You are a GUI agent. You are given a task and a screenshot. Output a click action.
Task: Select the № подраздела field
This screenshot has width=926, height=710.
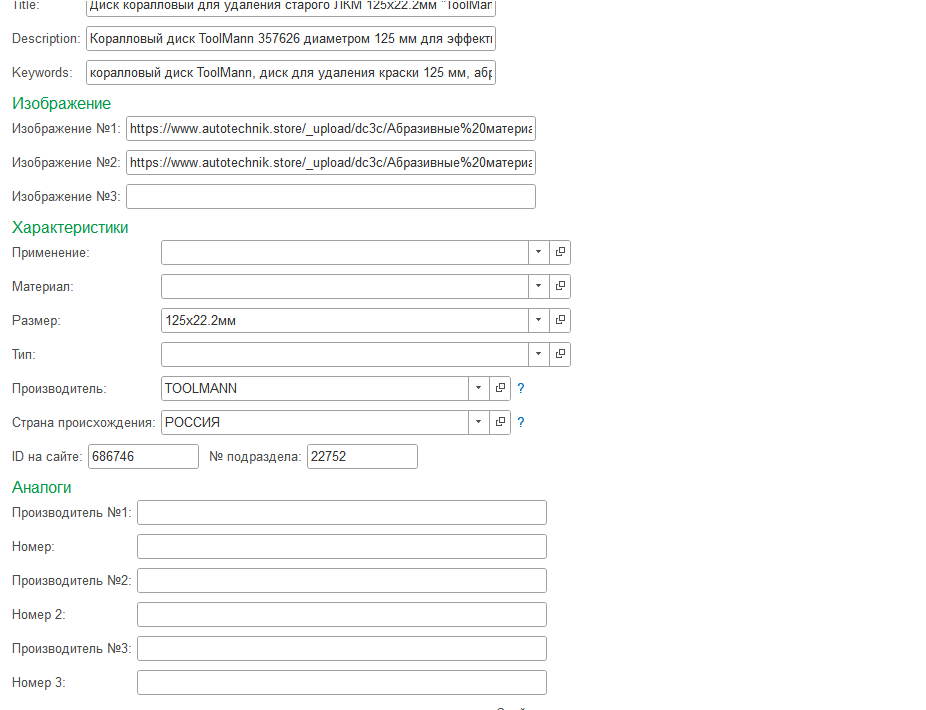click(361, 457)
